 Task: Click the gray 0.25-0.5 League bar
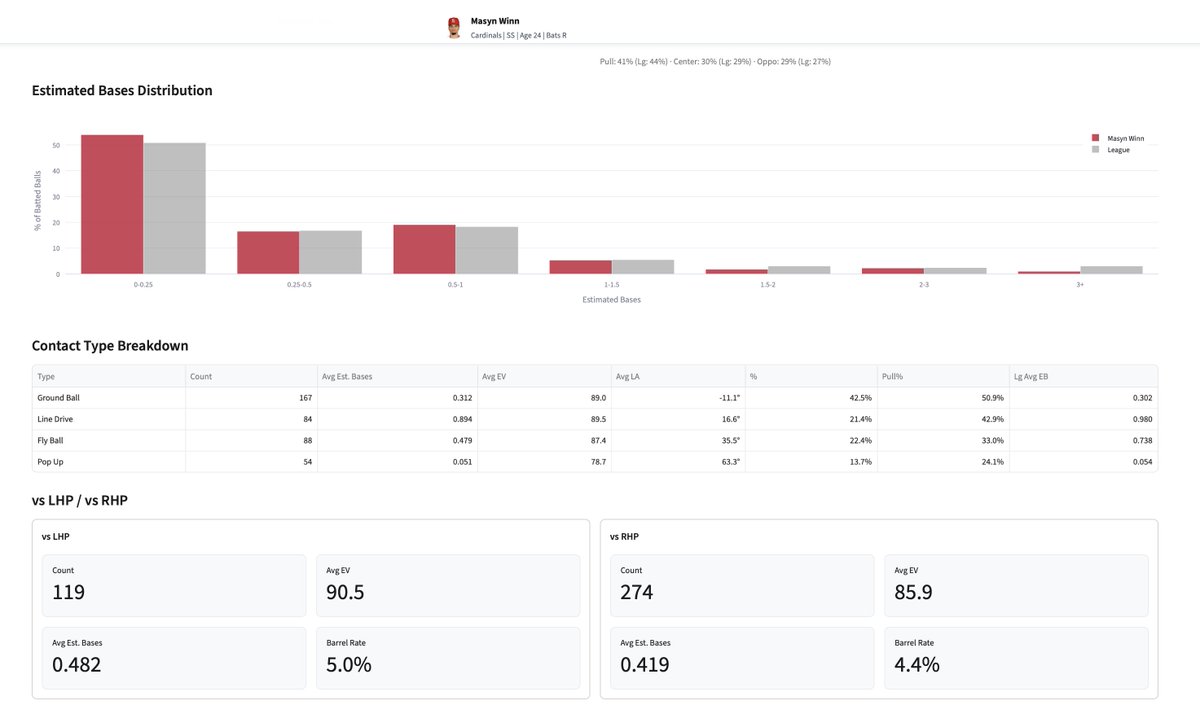330,252
